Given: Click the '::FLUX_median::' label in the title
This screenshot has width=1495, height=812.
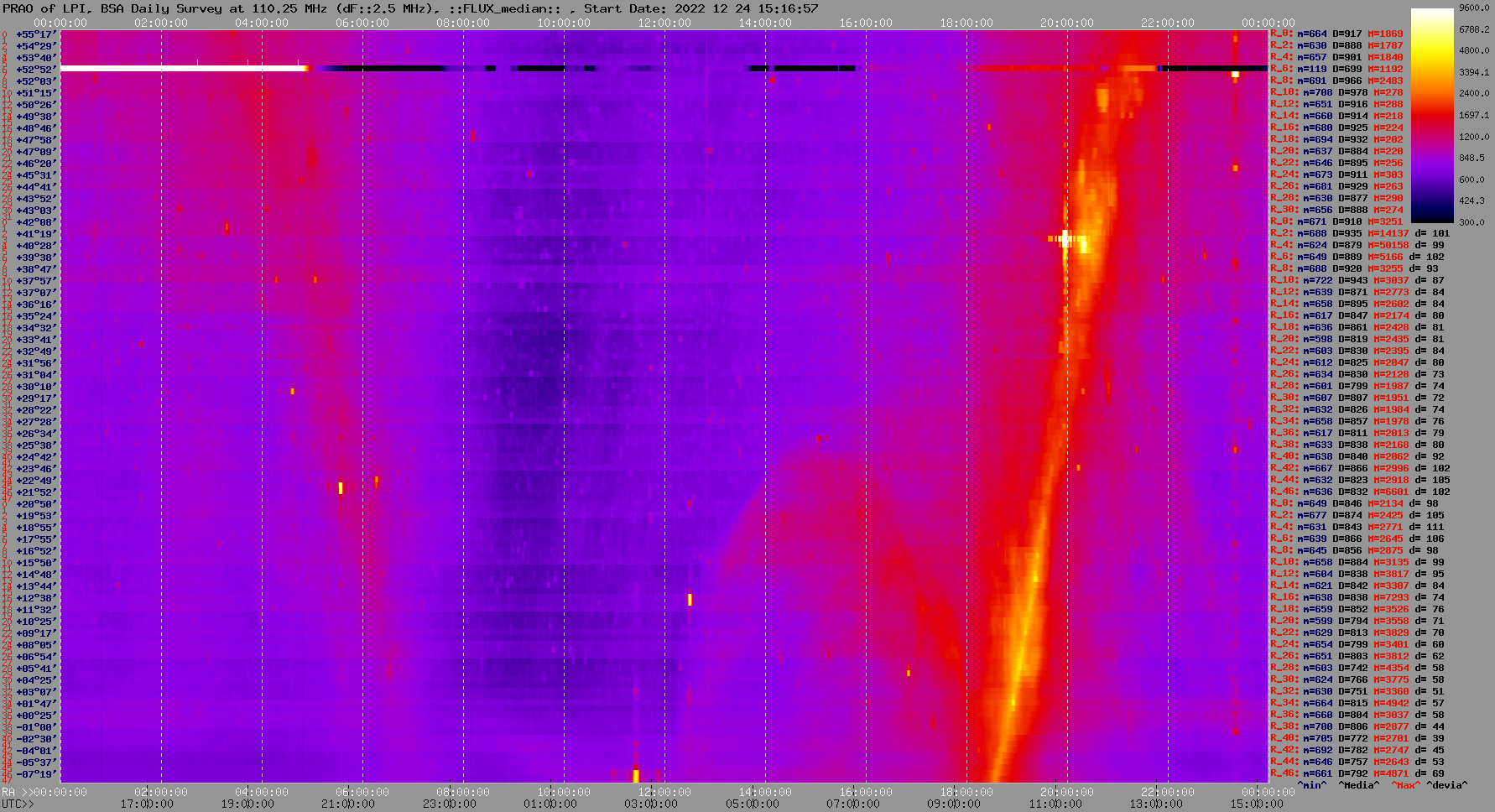Looking at the screenshot, I should coord(505,8).
